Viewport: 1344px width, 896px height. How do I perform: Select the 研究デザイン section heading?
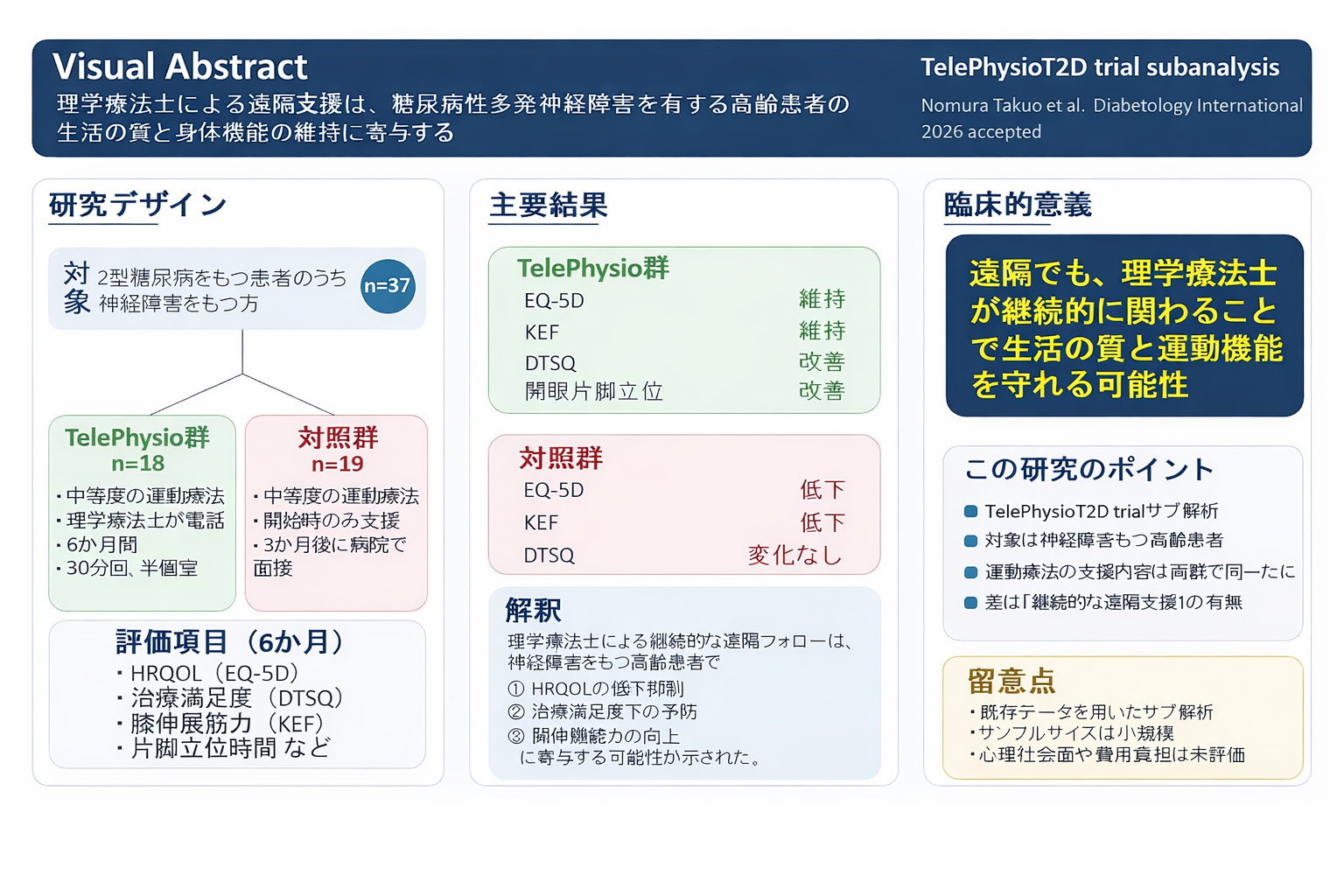138,205
